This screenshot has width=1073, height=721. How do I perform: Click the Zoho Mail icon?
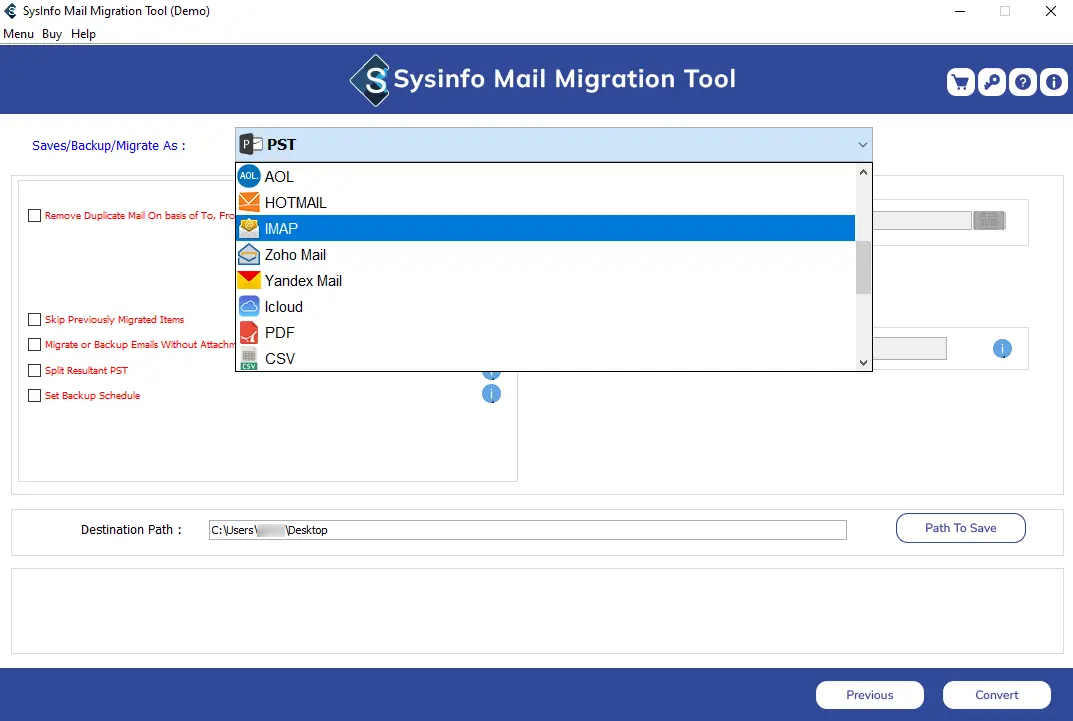tap(248, 254)
